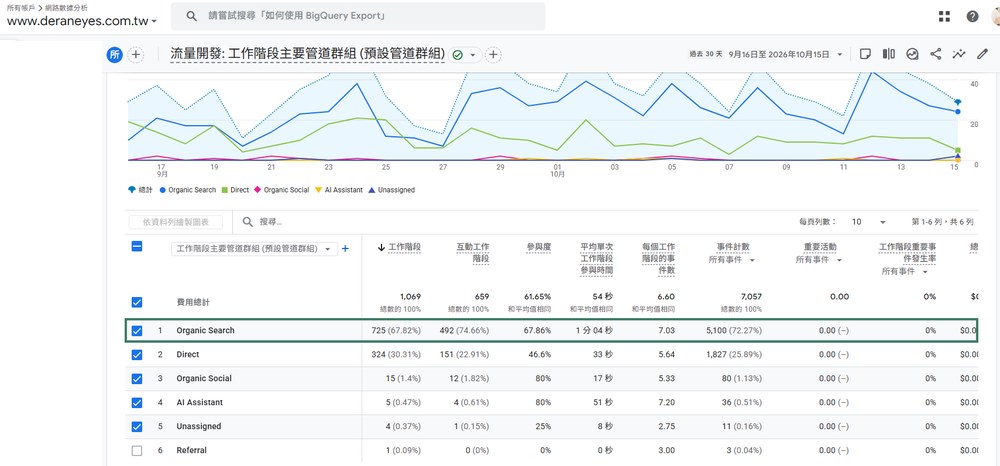Toggle the select-all checkbox in table header
The image size is (1000, 466).
pos(136,247)
